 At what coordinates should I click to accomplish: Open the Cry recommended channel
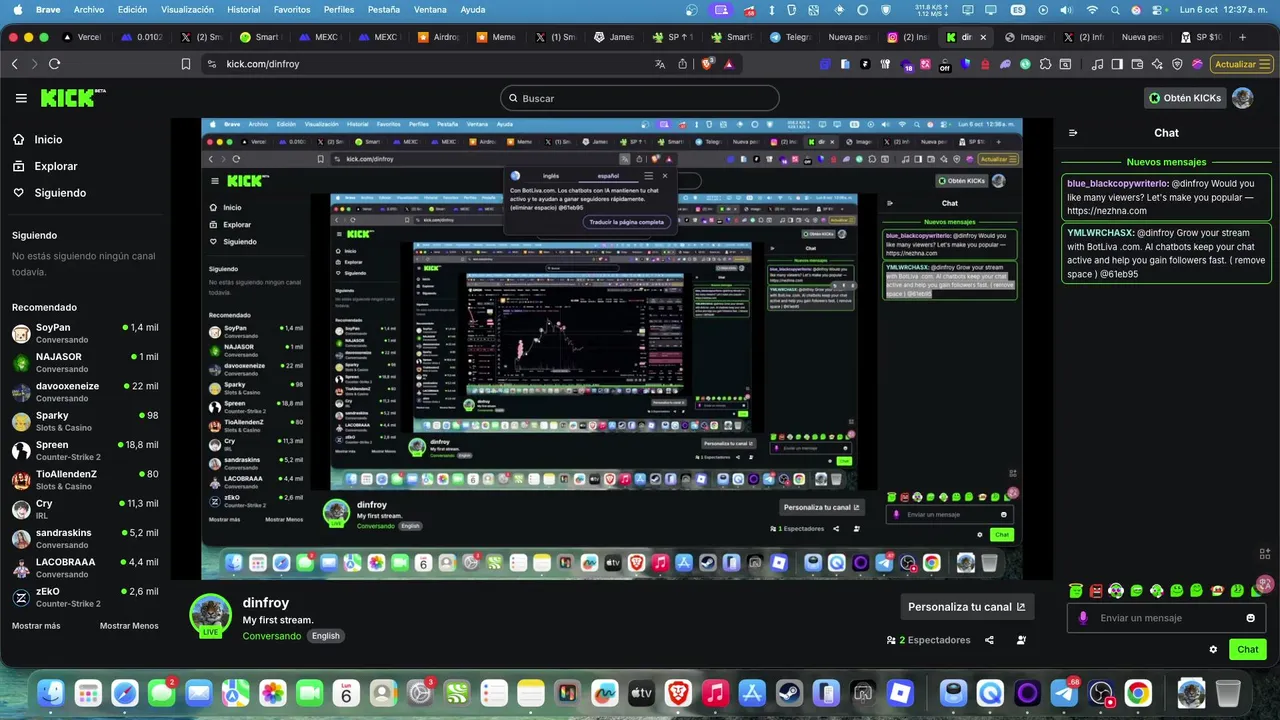click(x=85, y=509)
